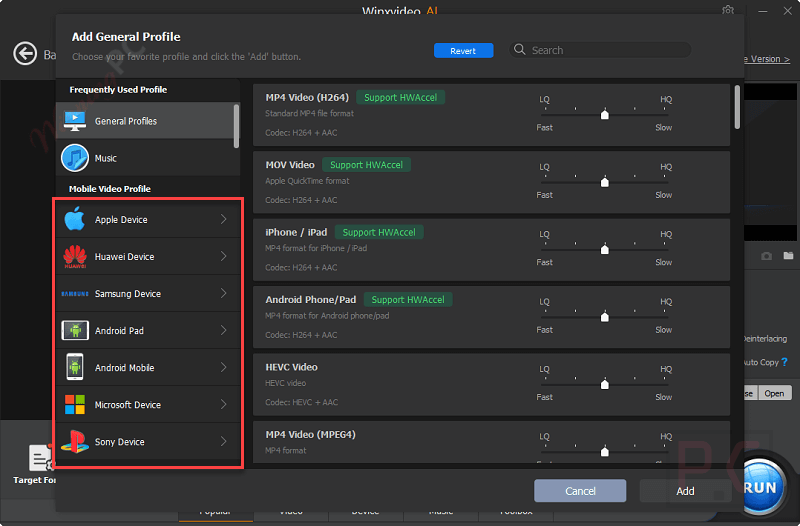Click the RUN button
This screenshot has width=800, height=526.
point(762,488)
